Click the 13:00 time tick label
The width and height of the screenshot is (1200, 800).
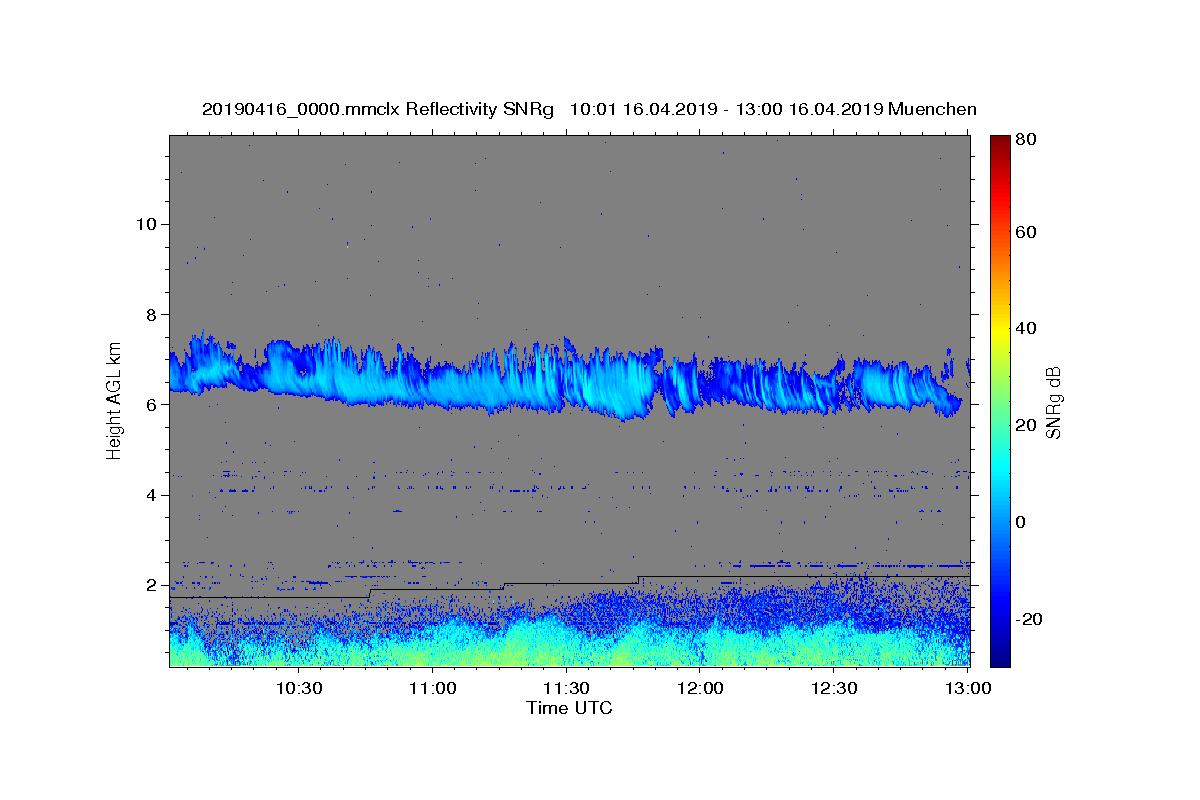(968, 688)
